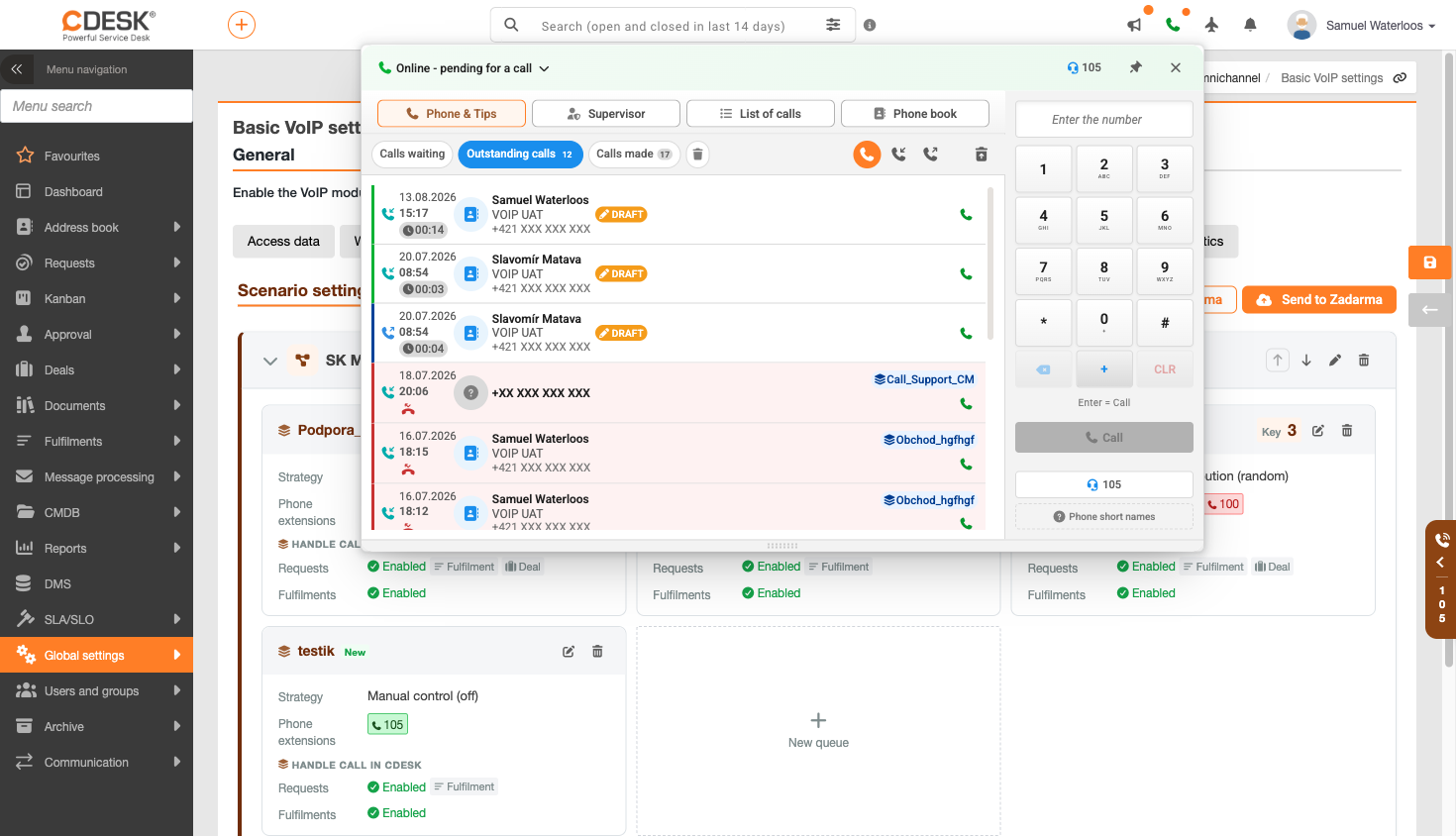
Task: Edit the testik queue
Action: tap(569, 652)
